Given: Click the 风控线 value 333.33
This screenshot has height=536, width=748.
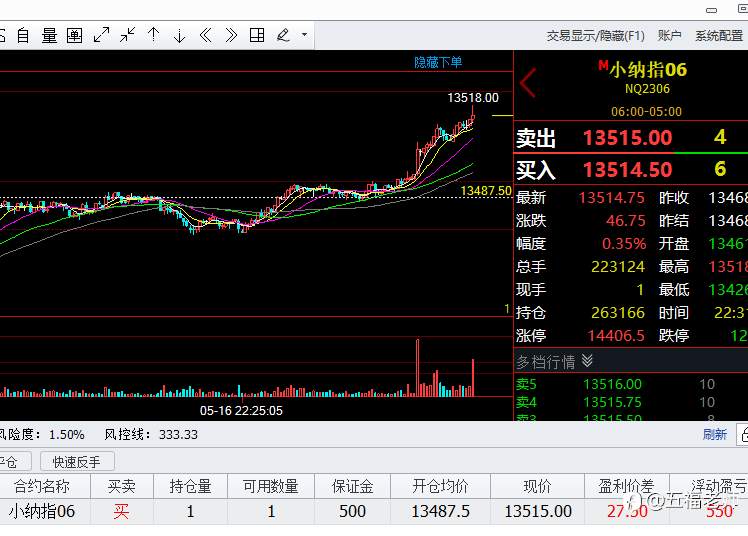Looking at the screenshot, I should pos(178,434).
